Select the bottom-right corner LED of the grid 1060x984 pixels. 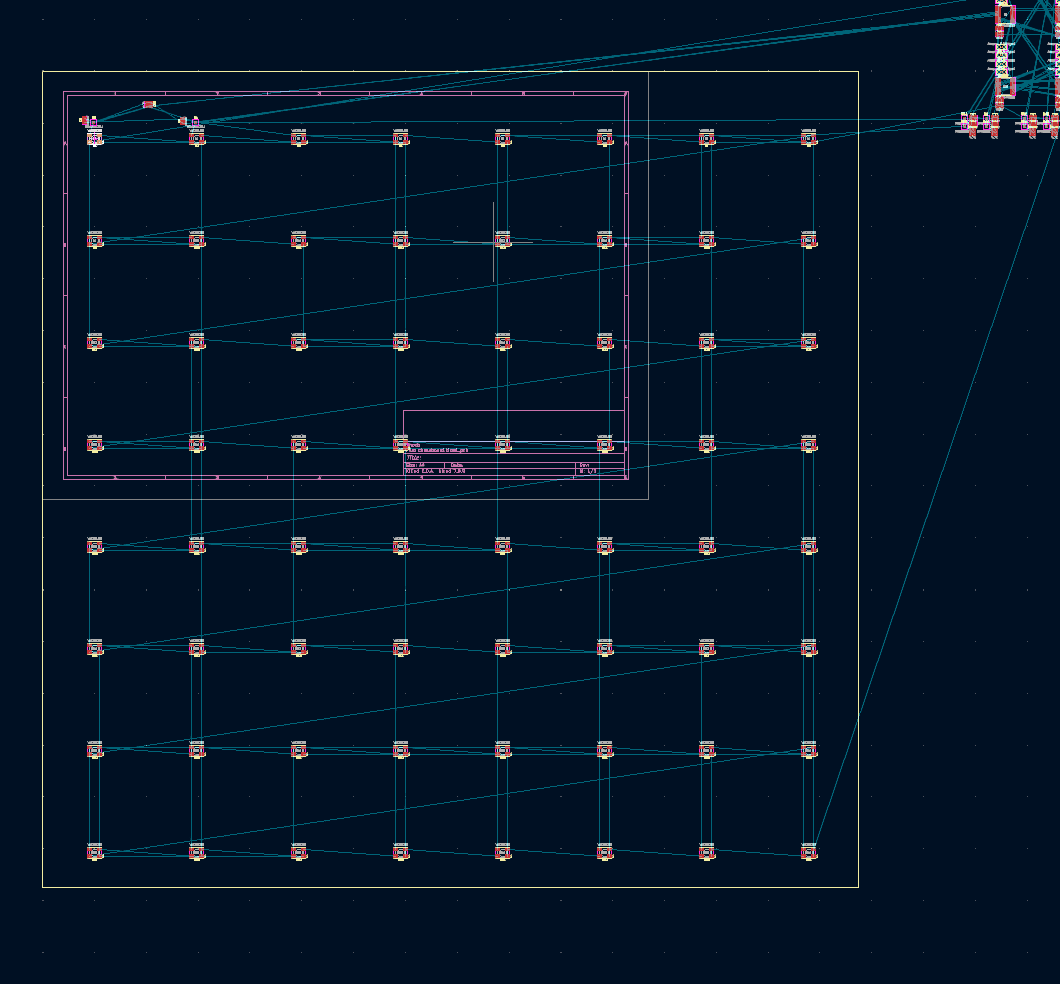pyautogui.click(x=809, y=852)
